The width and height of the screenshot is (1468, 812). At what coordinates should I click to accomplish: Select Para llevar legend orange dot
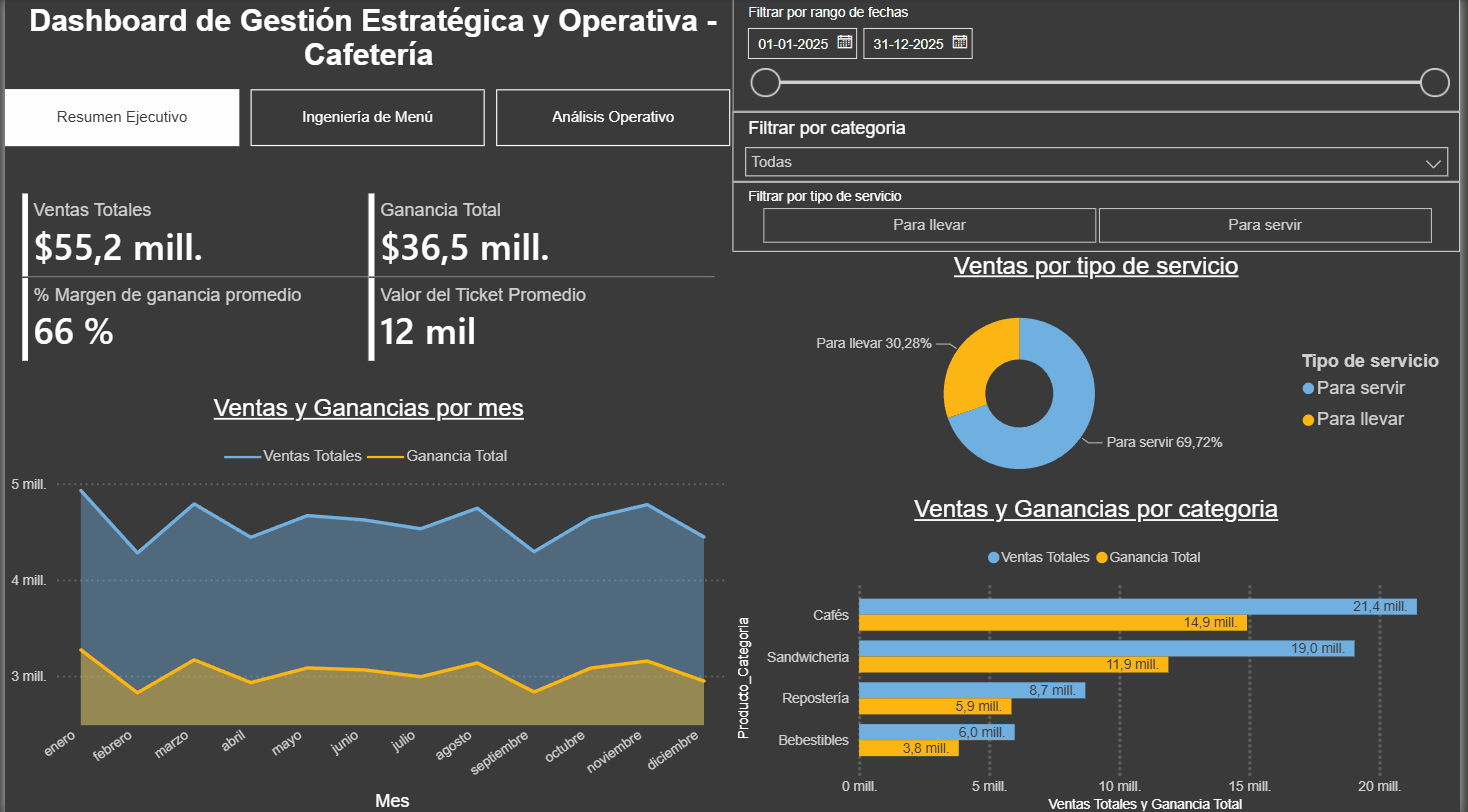click(1308, 420)
